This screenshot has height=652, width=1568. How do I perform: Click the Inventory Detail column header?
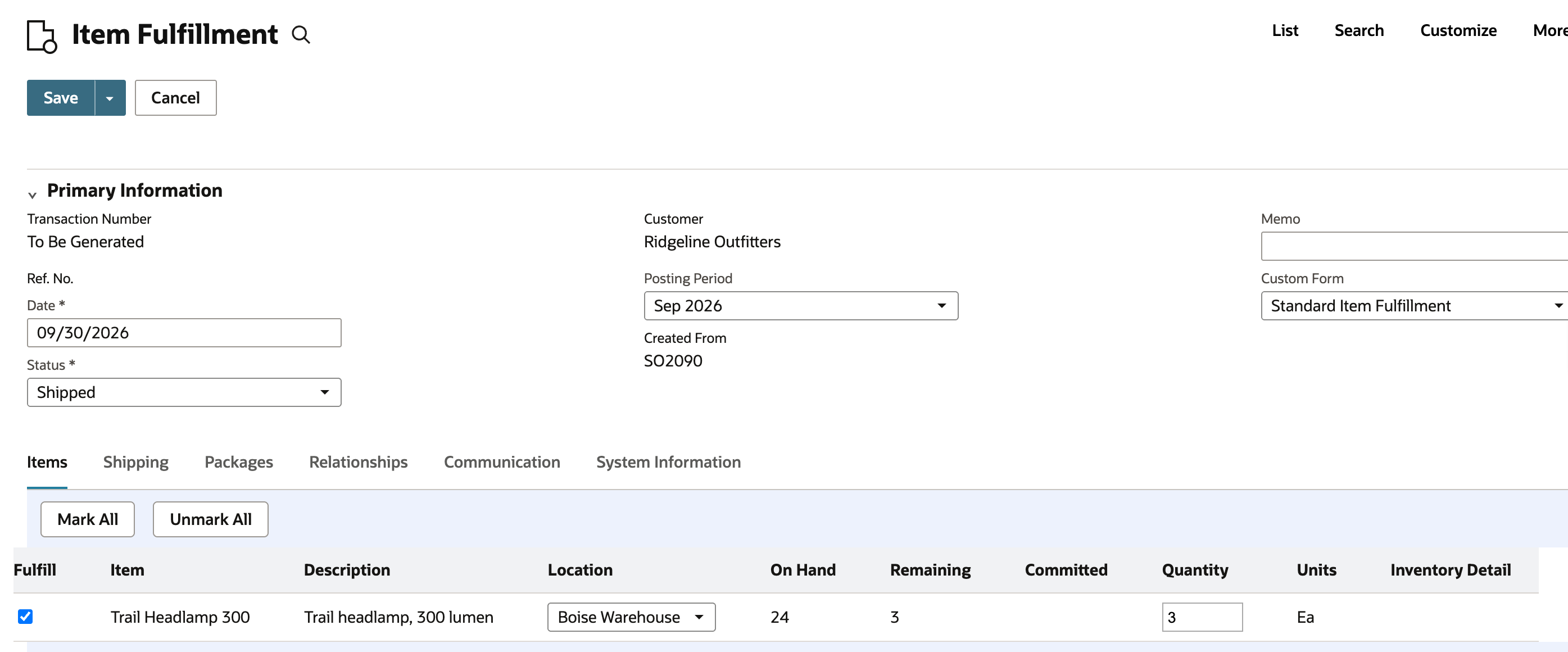pyautogui.click(x=1450, y=570)
